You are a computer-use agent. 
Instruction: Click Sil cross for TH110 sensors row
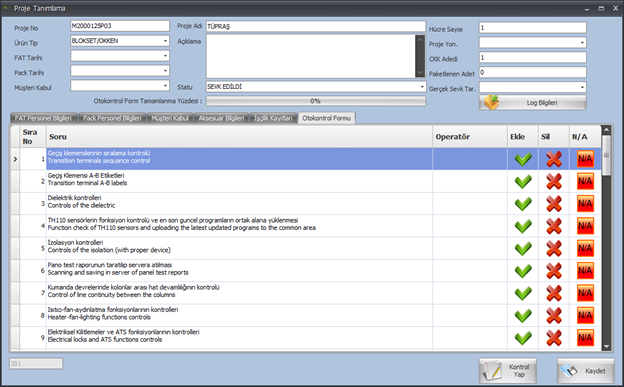click(554, 226)
